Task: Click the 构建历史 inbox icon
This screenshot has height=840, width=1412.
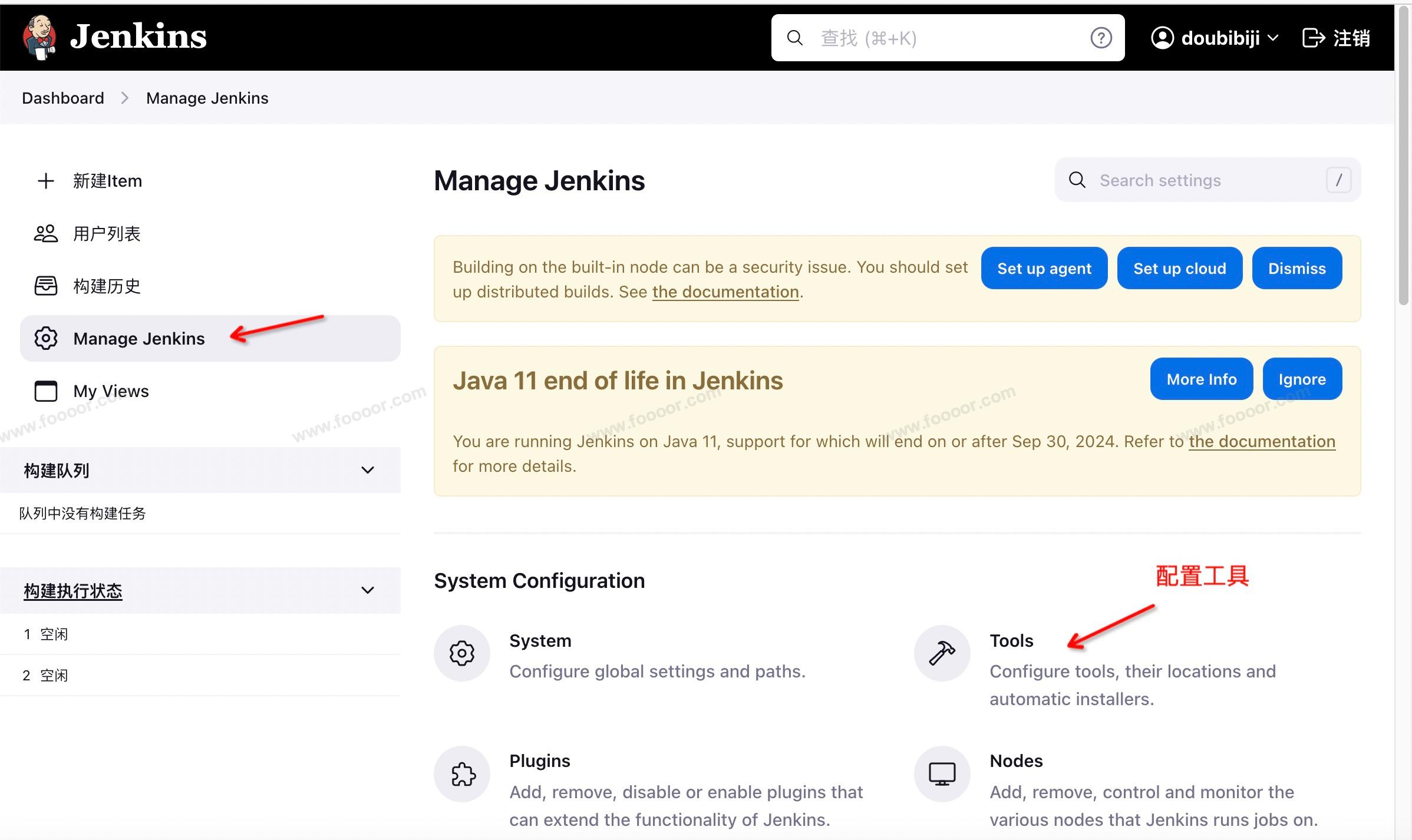Action: (45, 286)
